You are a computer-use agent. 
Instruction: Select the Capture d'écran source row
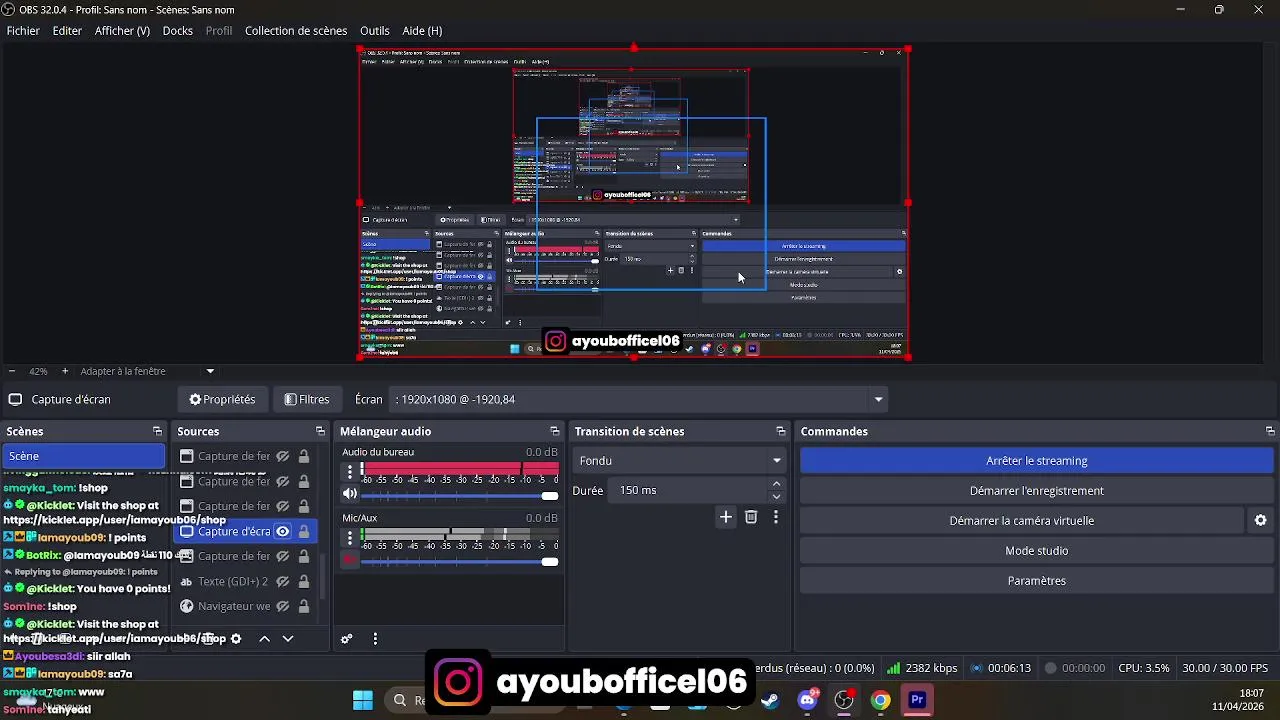click(x=246, y=531)
